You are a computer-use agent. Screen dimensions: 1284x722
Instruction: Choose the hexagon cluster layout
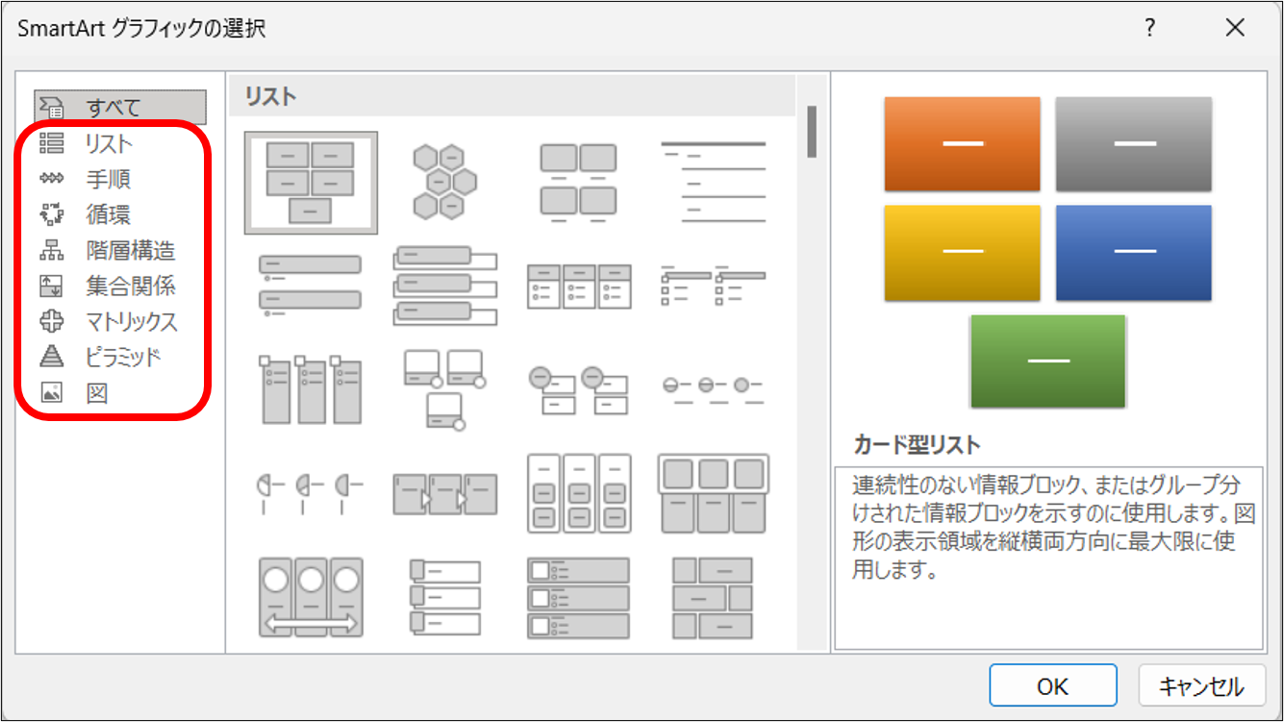444,181
